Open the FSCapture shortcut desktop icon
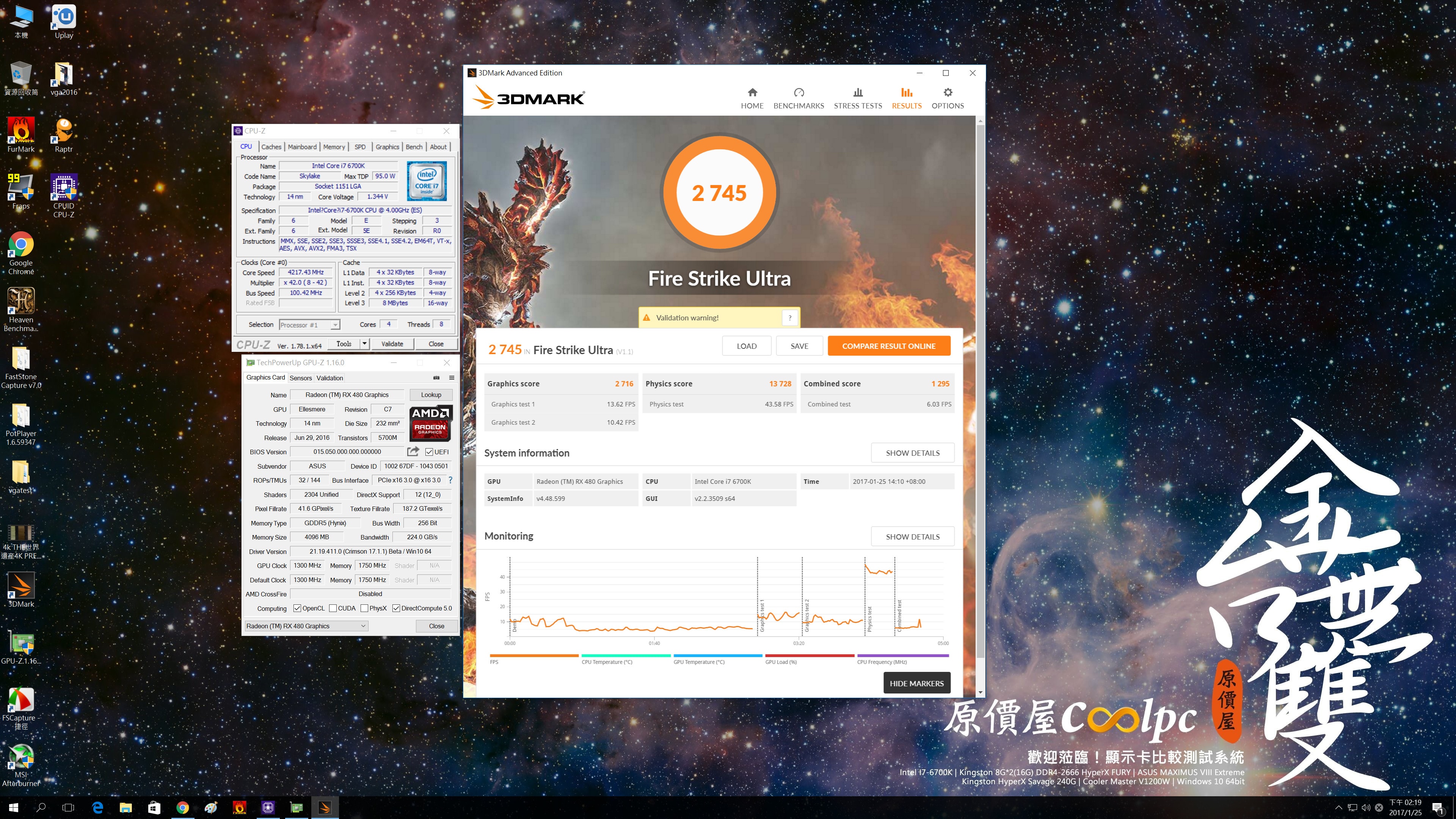The height and width of the screenshot is (819, 1456). pyautogui.click(x=21, y=708)
